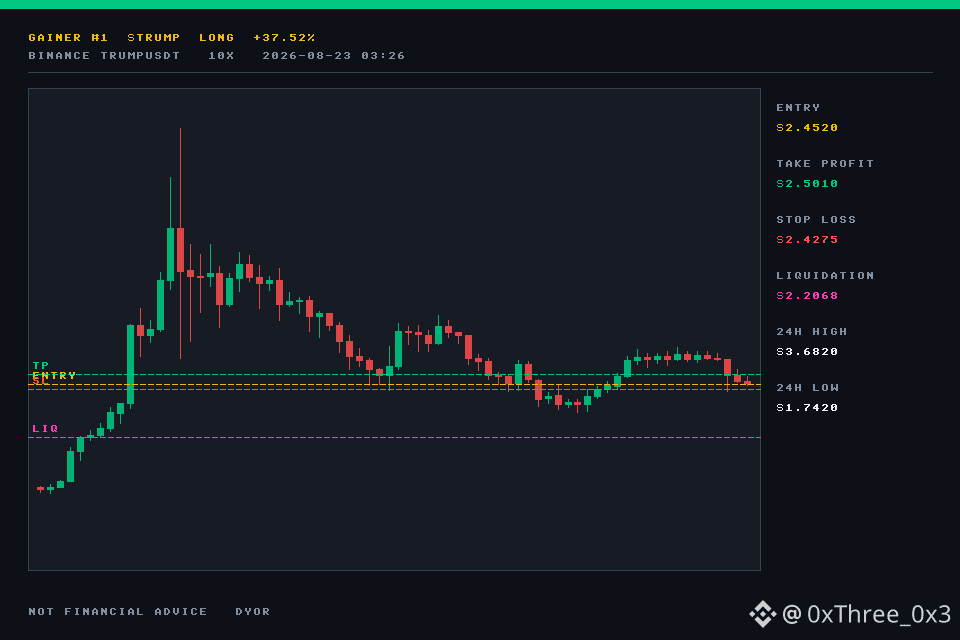This screenshot has height=640, width=960.
Task: Click the TP line label on chart
Action: (x=40, y=366)
